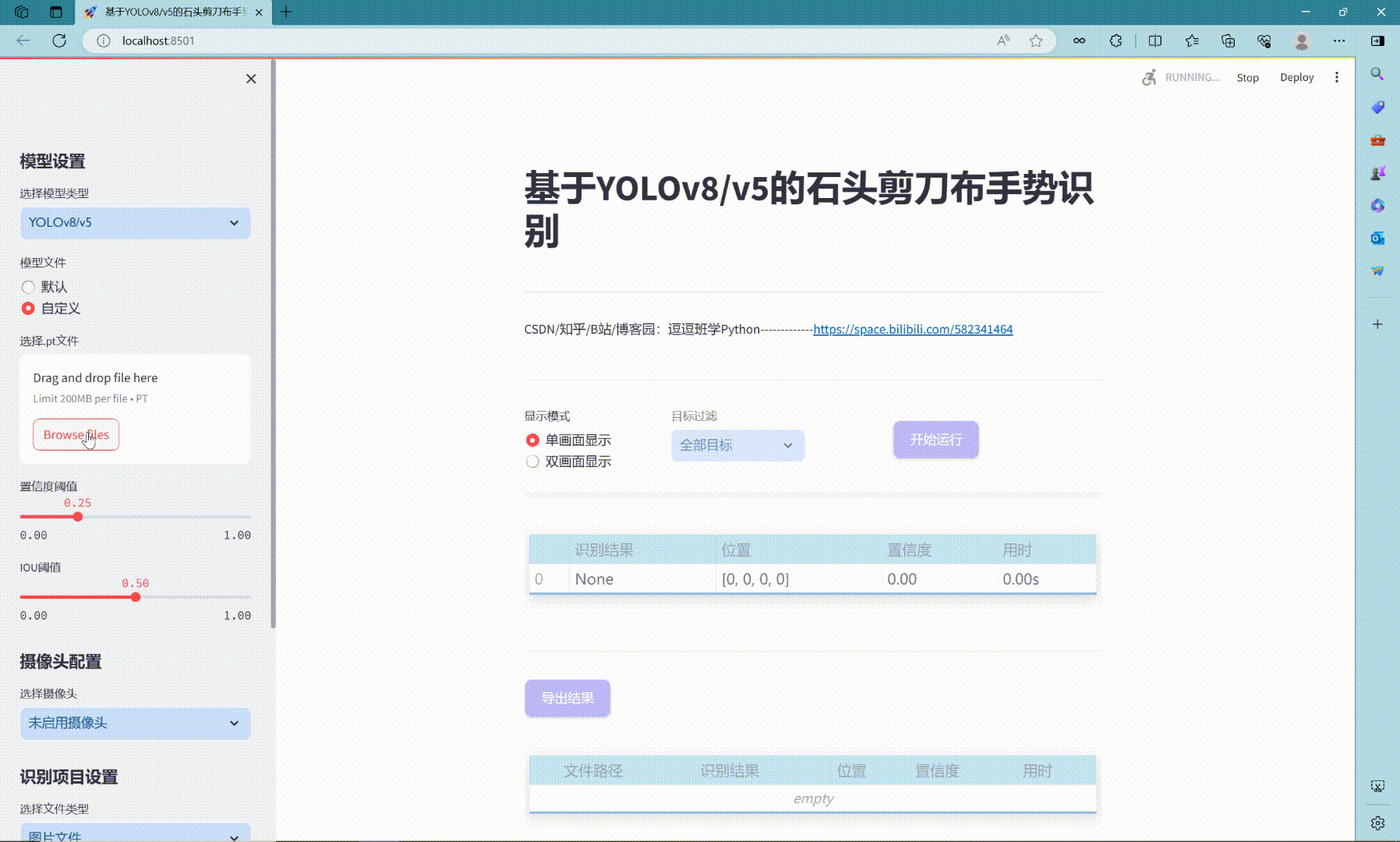Click the browser refresh icon
The height and width of the screenshot is (842, 1400).
pos(59,41)
